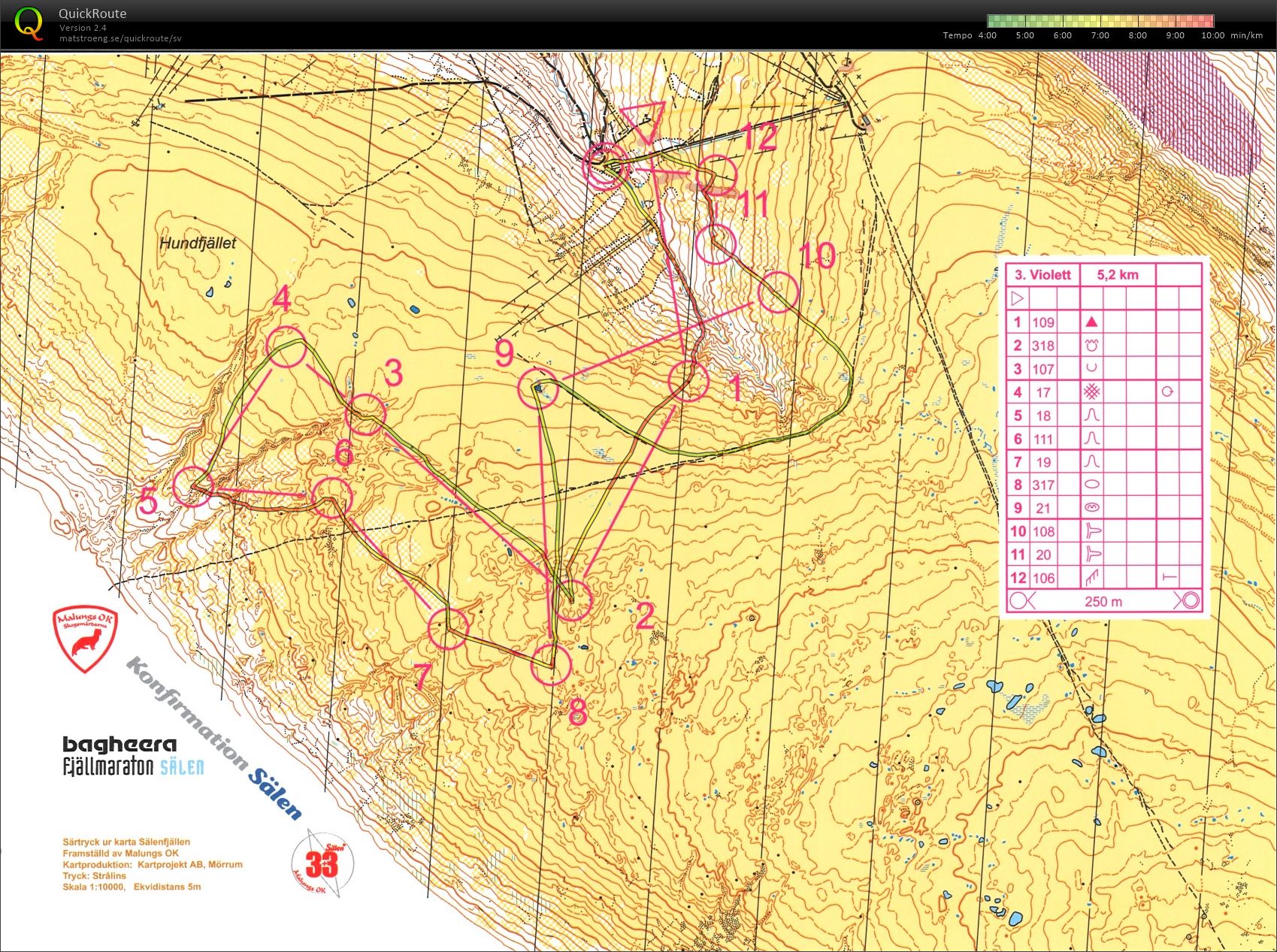Screen dimensions: 1277x952
Task: Click the '3. Violett' course name cell
Action: point(1042,274)
